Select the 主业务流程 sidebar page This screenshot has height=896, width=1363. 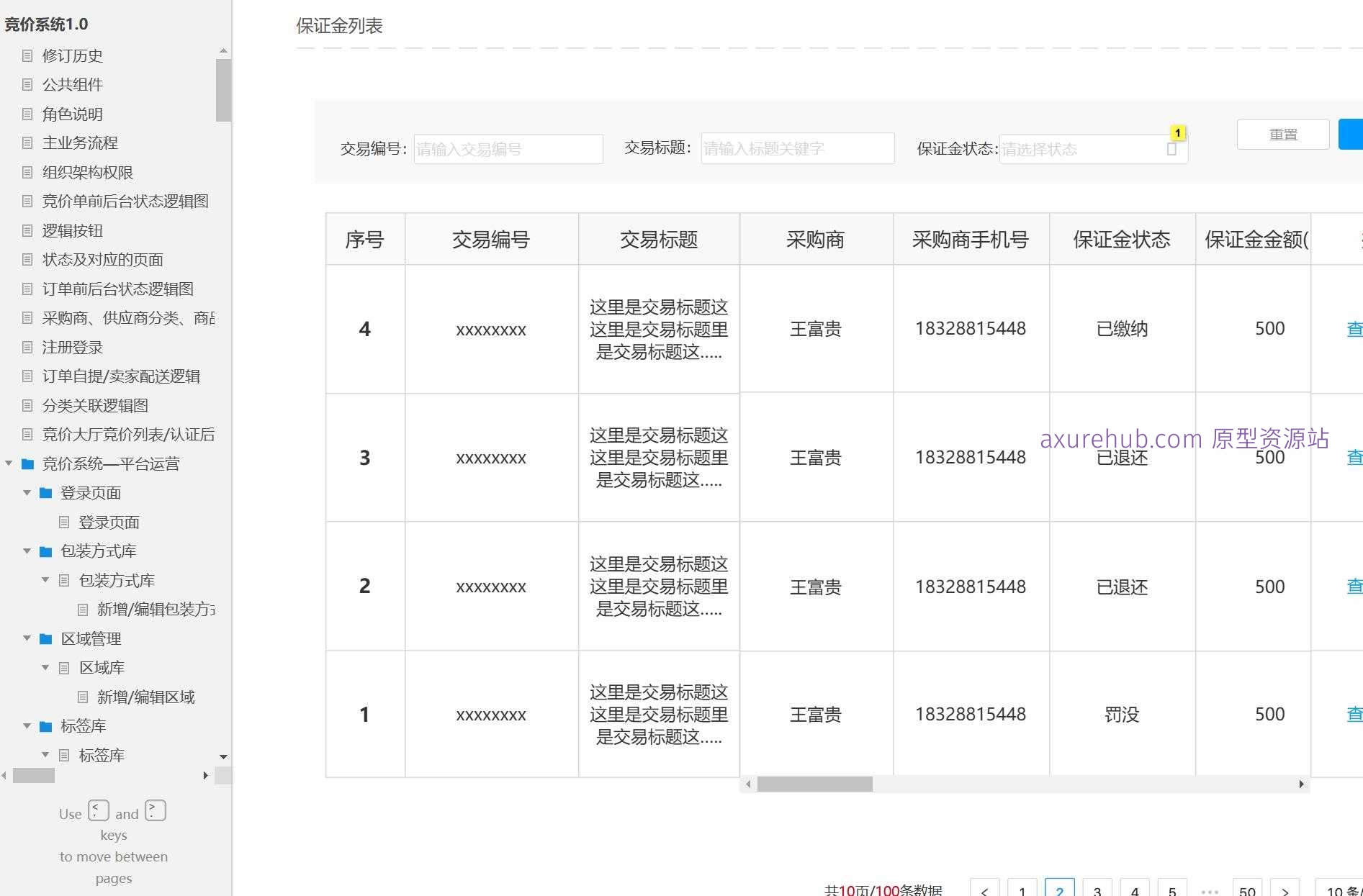81,142
